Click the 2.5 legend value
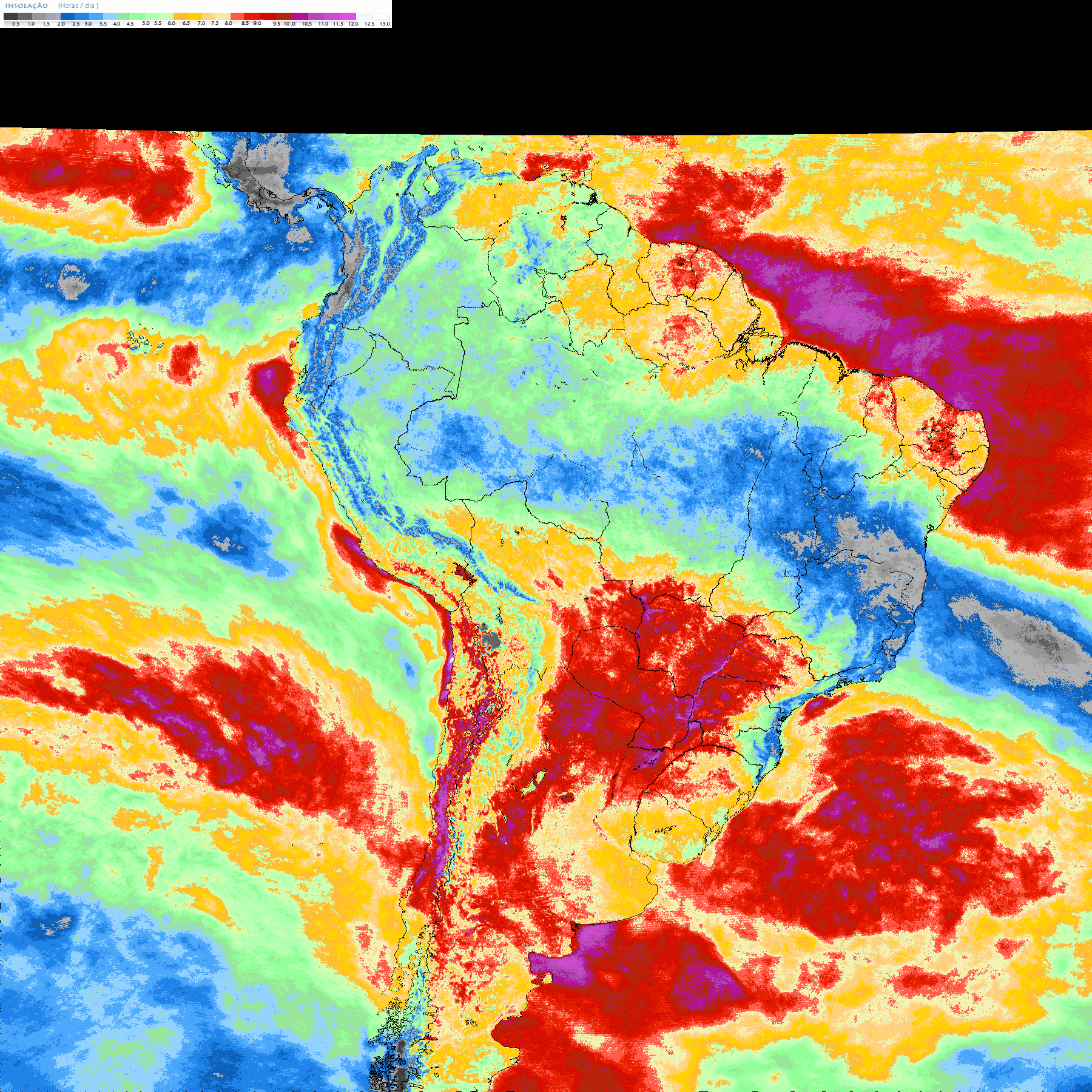 tap(76, 24)
